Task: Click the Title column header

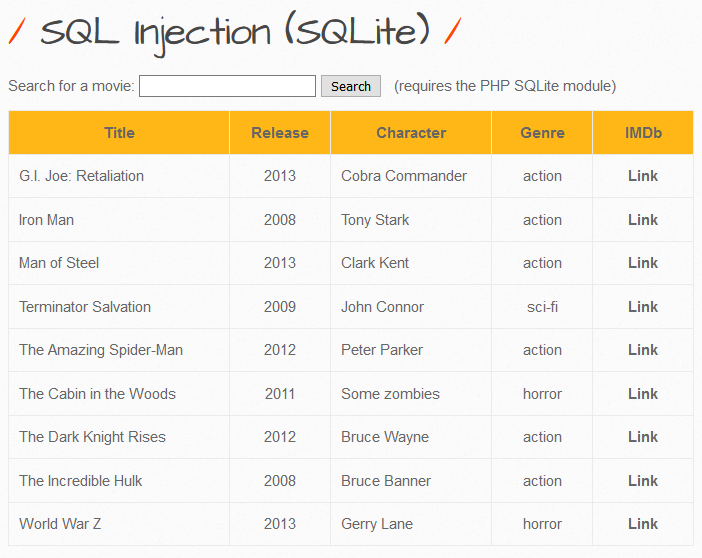Action: [119, 133]
